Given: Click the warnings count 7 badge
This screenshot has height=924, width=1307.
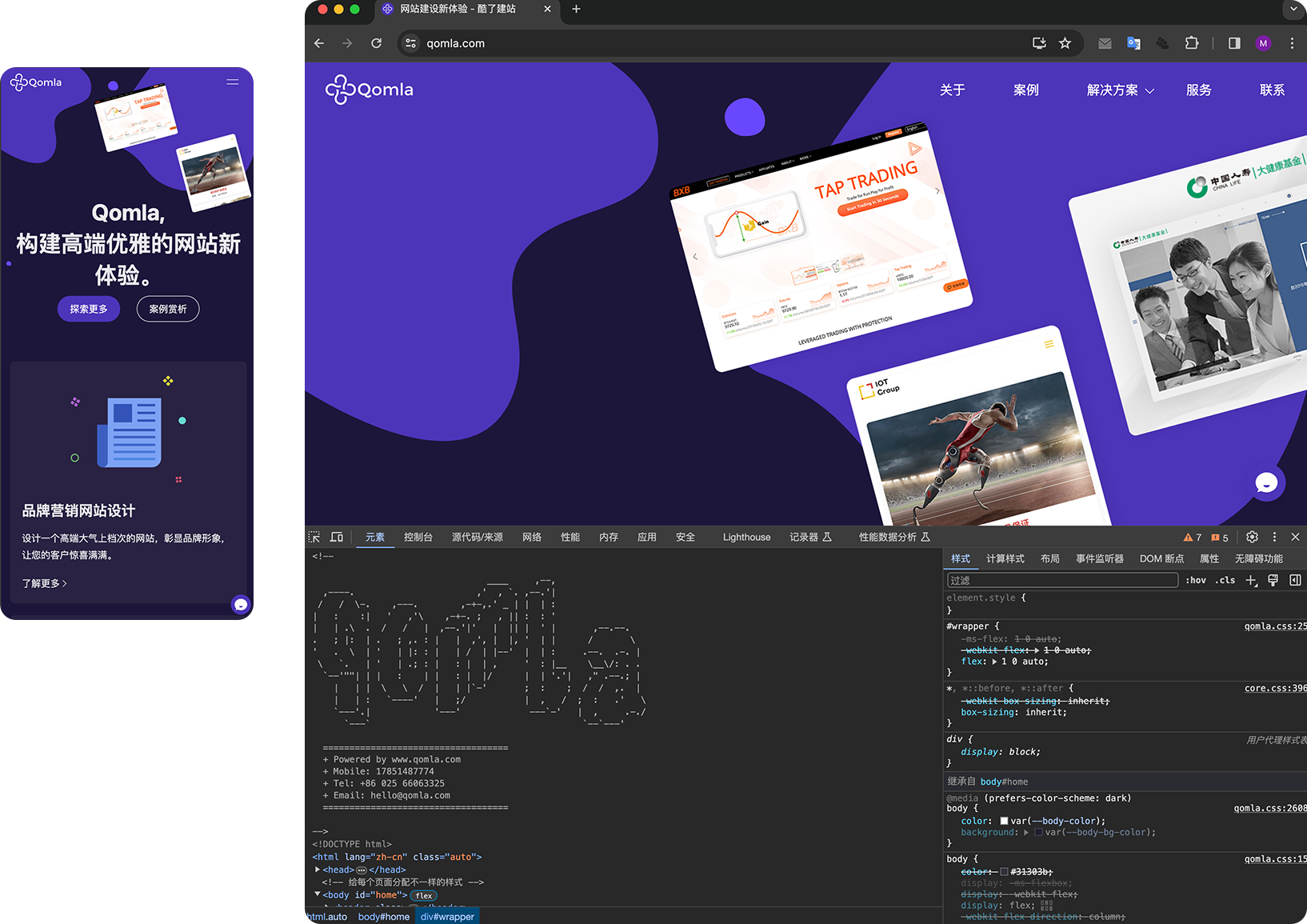Looking at the screenshot, I should coord(1193,538).
